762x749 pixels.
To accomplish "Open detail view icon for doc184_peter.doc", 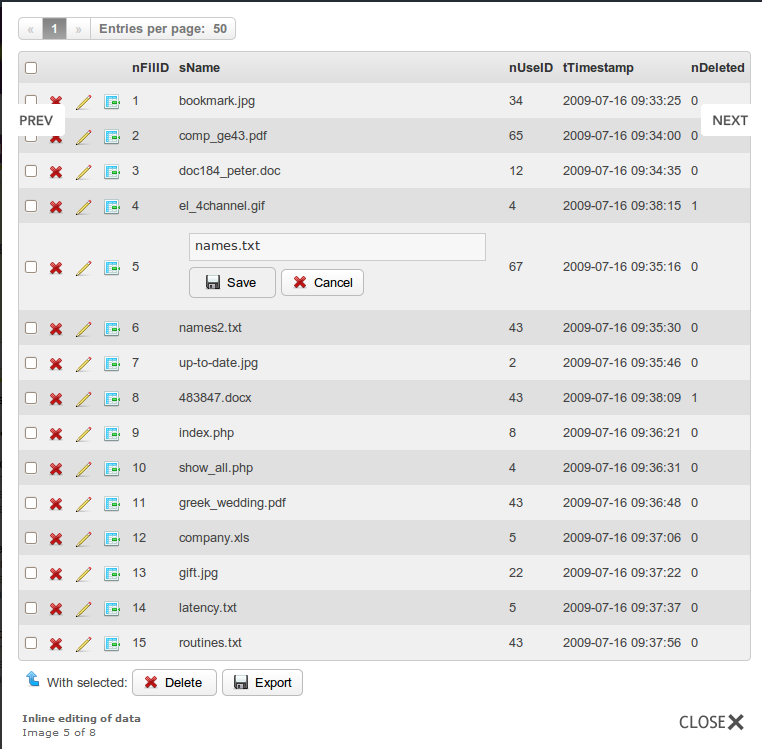I will (111, 172).
